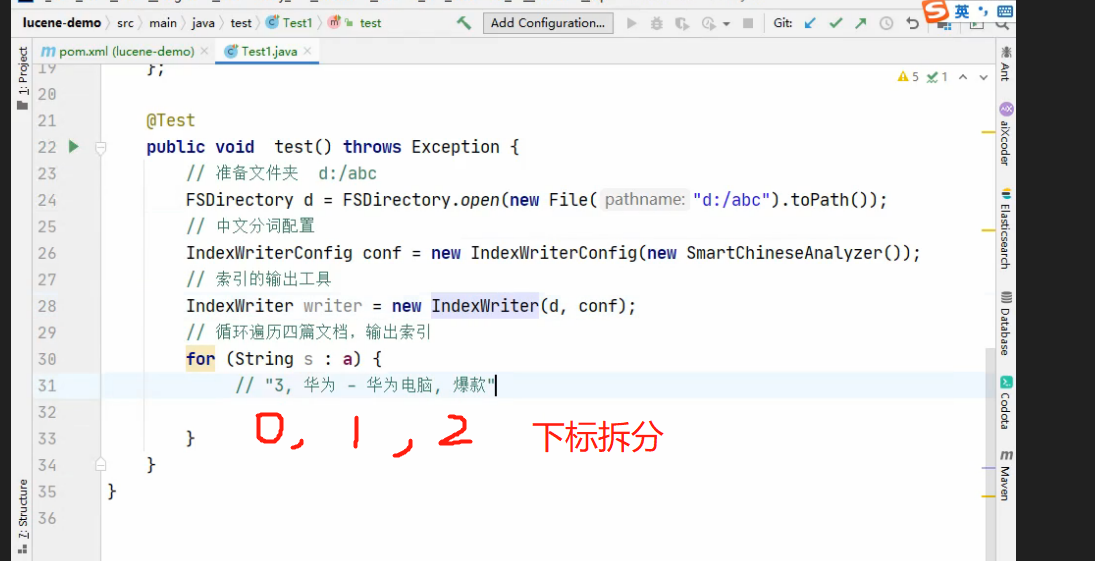Click line number 32 in gutter
Image resolution: width=1095 pixels, height=561 pixels.
[x=47, y=412]
